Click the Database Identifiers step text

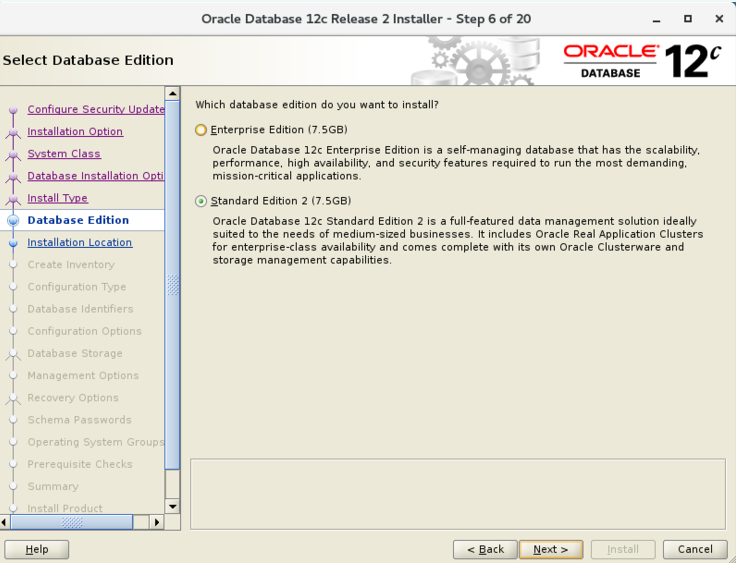point(80,309)
